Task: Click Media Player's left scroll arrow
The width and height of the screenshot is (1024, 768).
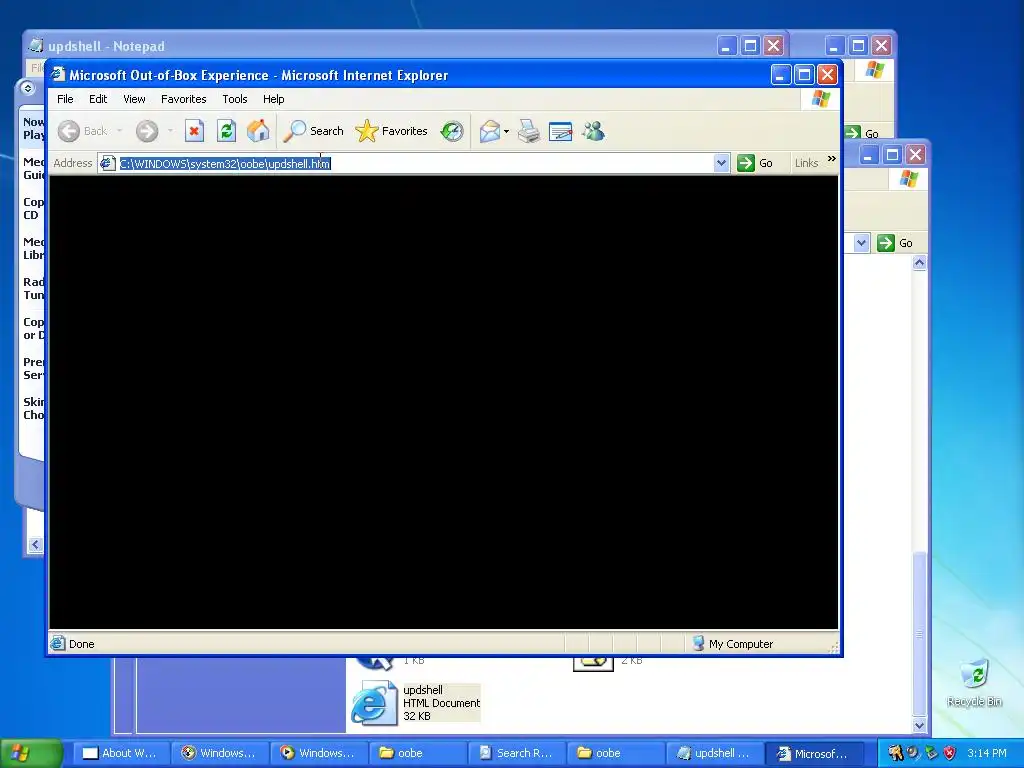Action: coord(35,544)
